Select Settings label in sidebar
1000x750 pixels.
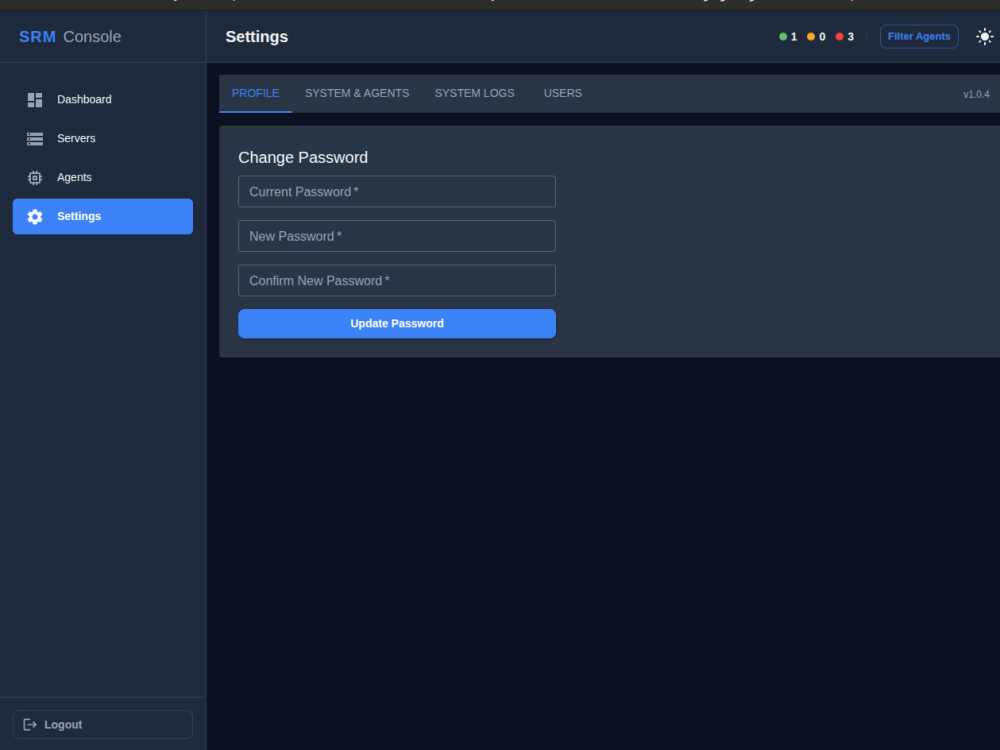pos(79,216)
